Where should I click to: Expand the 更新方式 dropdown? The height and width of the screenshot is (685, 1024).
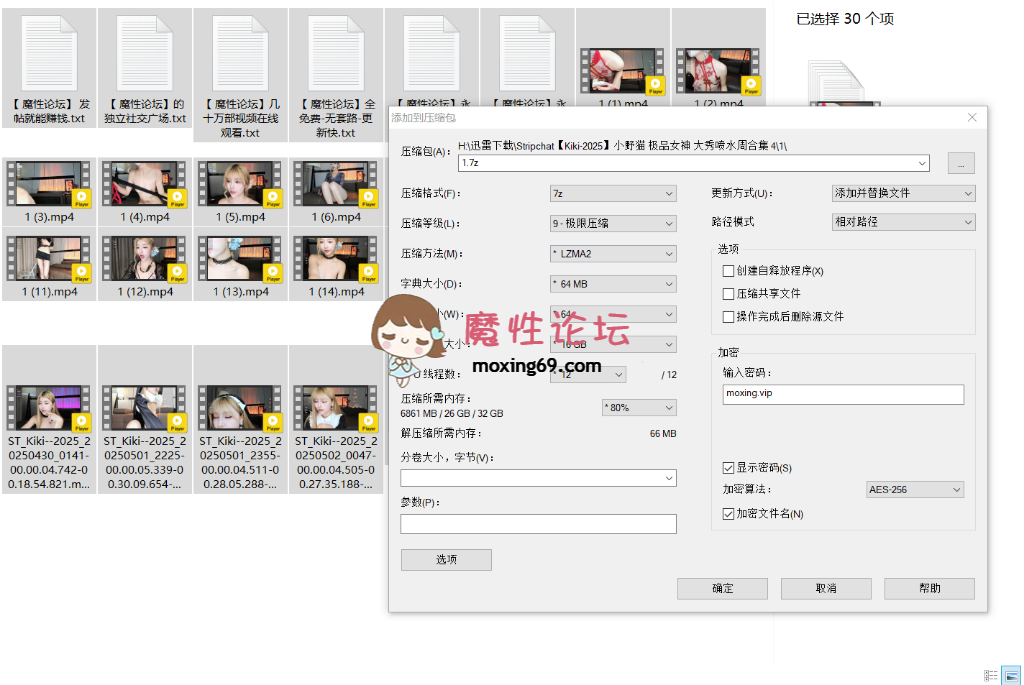tap(903, 194)
